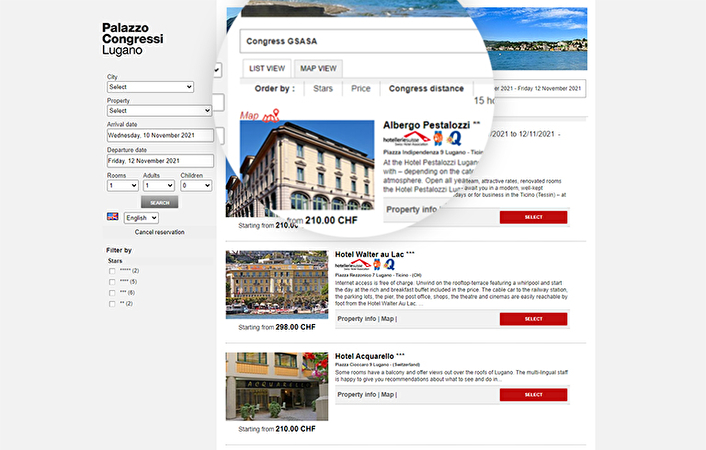
Task: Open the English language dropdown
Action: [x=141, y=218]
